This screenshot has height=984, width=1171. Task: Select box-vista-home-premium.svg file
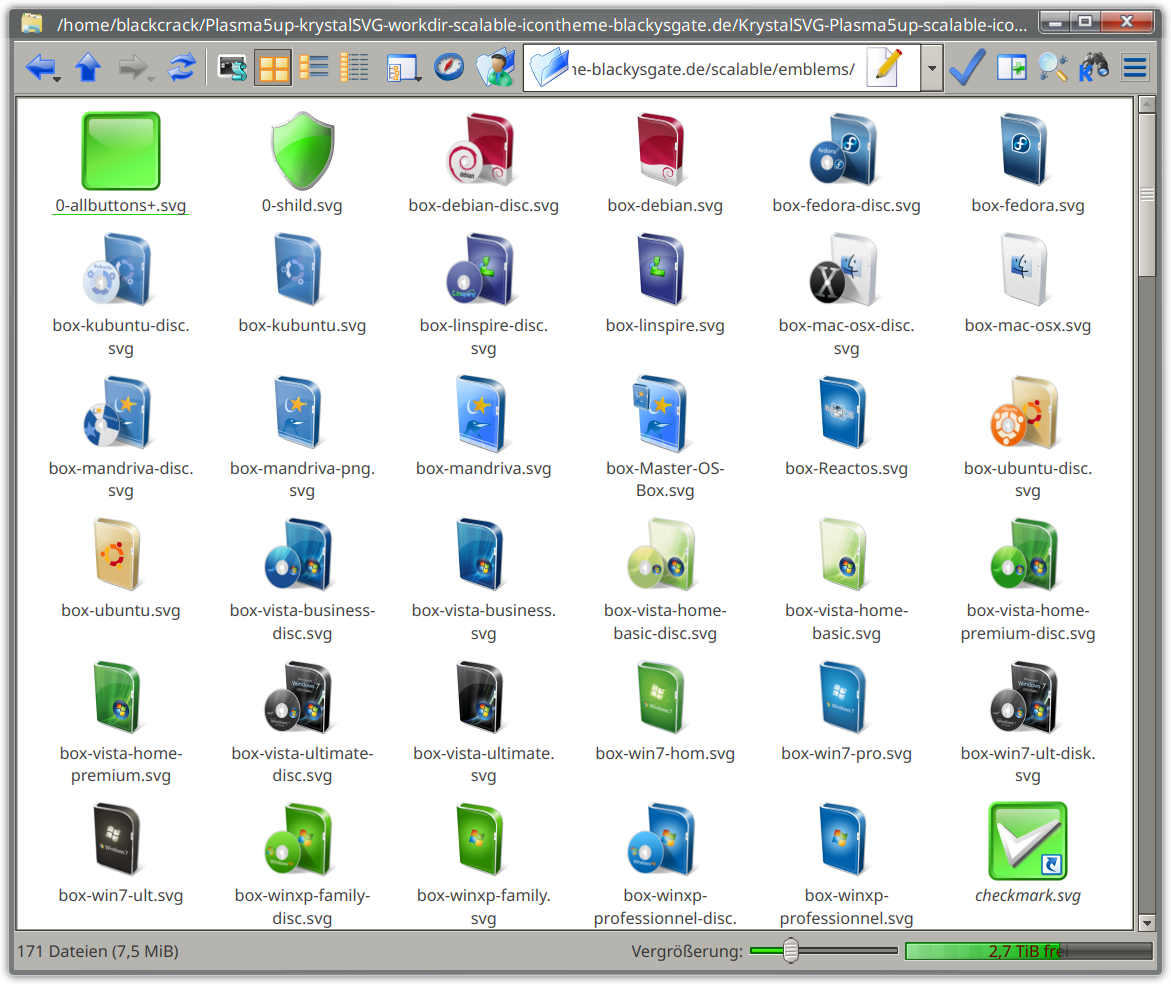(x=120, y=722)
